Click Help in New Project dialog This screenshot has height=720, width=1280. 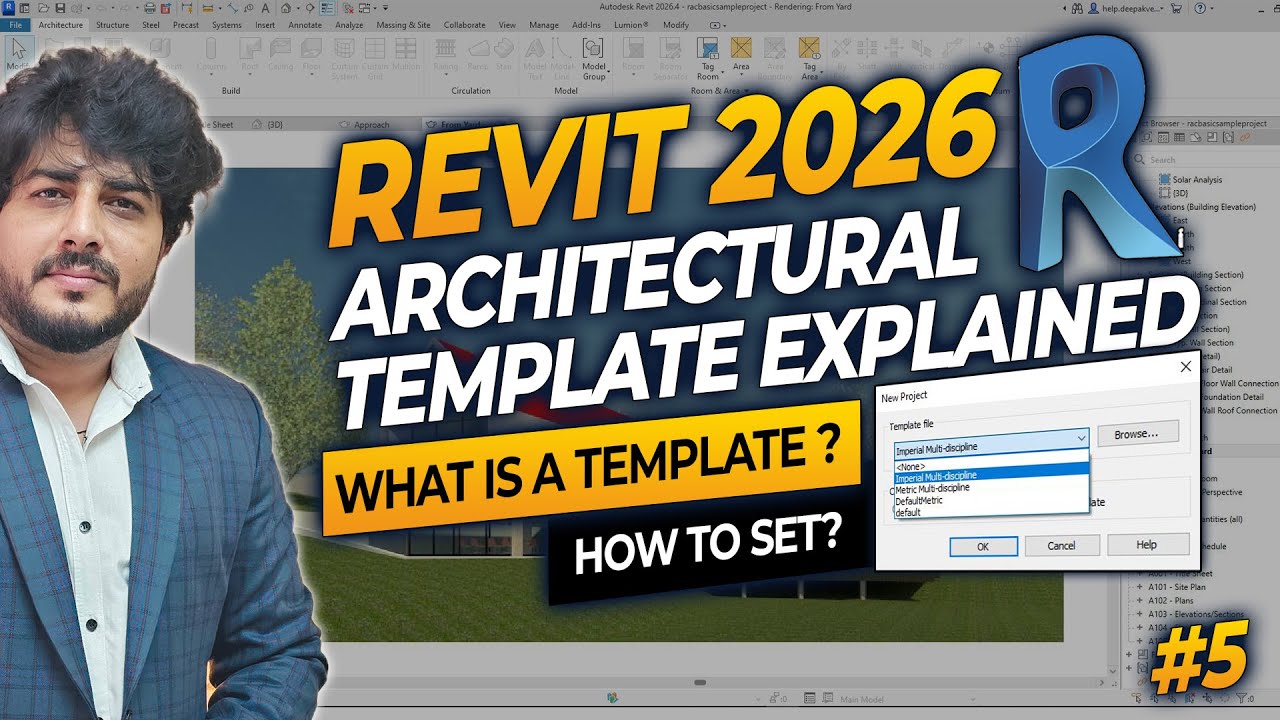coord(1147,544)
